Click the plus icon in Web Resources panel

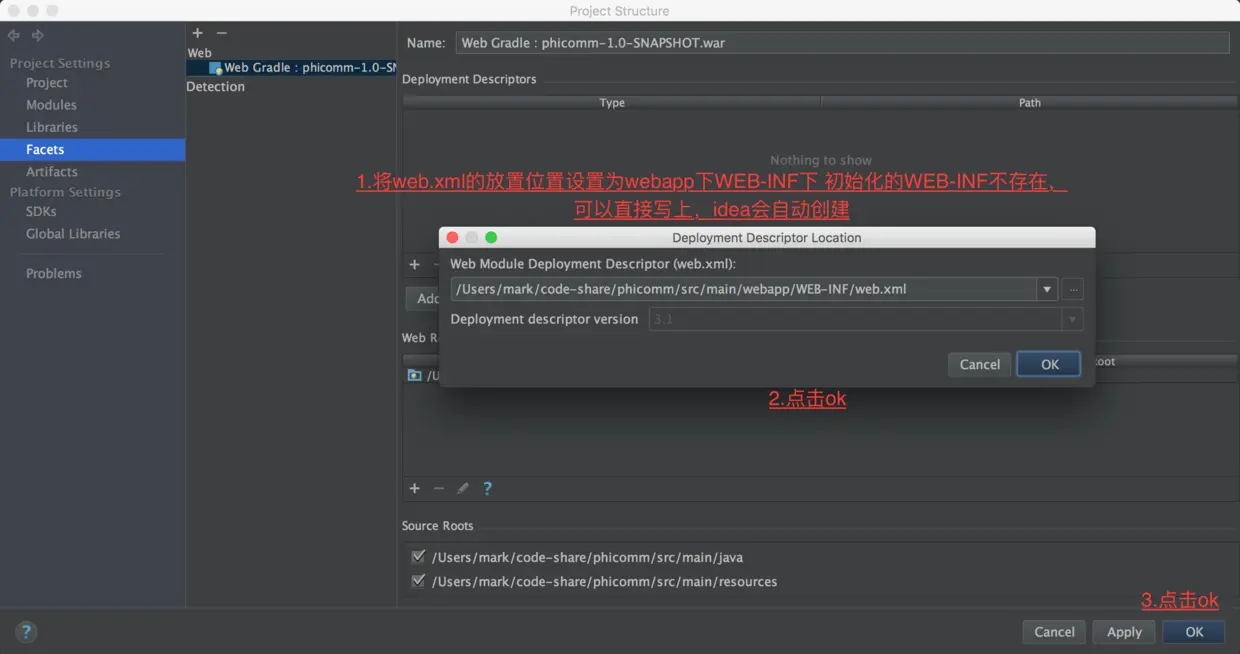415,488
